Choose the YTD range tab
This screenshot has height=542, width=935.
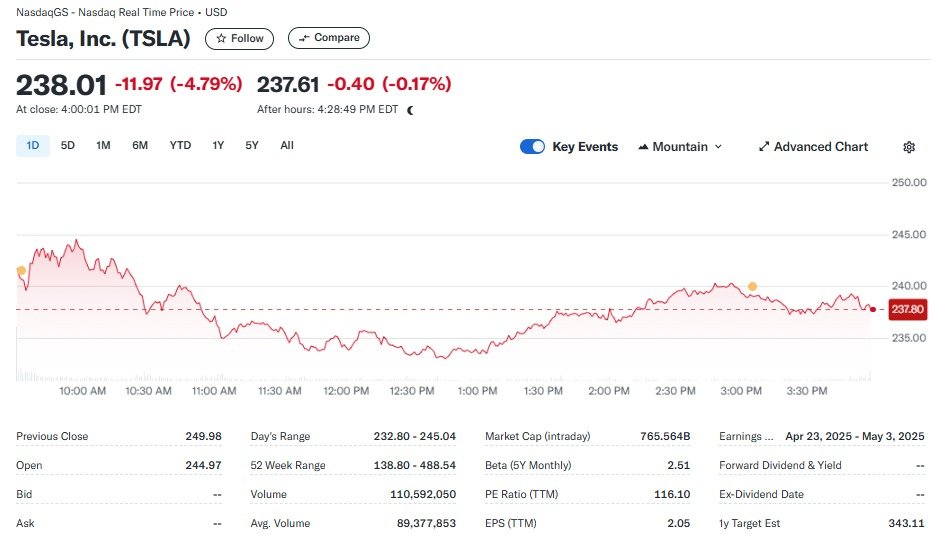(180, 145)
